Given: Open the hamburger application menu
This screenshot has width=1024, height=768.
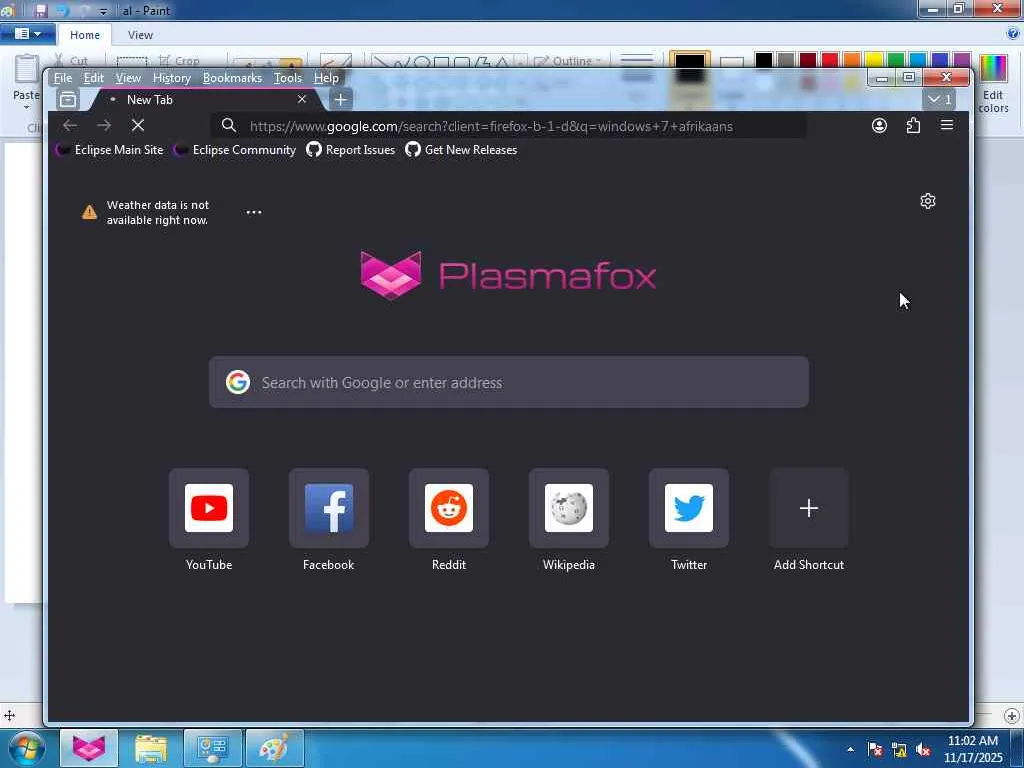Looking at the screenshot, I should tap(947, 125).
